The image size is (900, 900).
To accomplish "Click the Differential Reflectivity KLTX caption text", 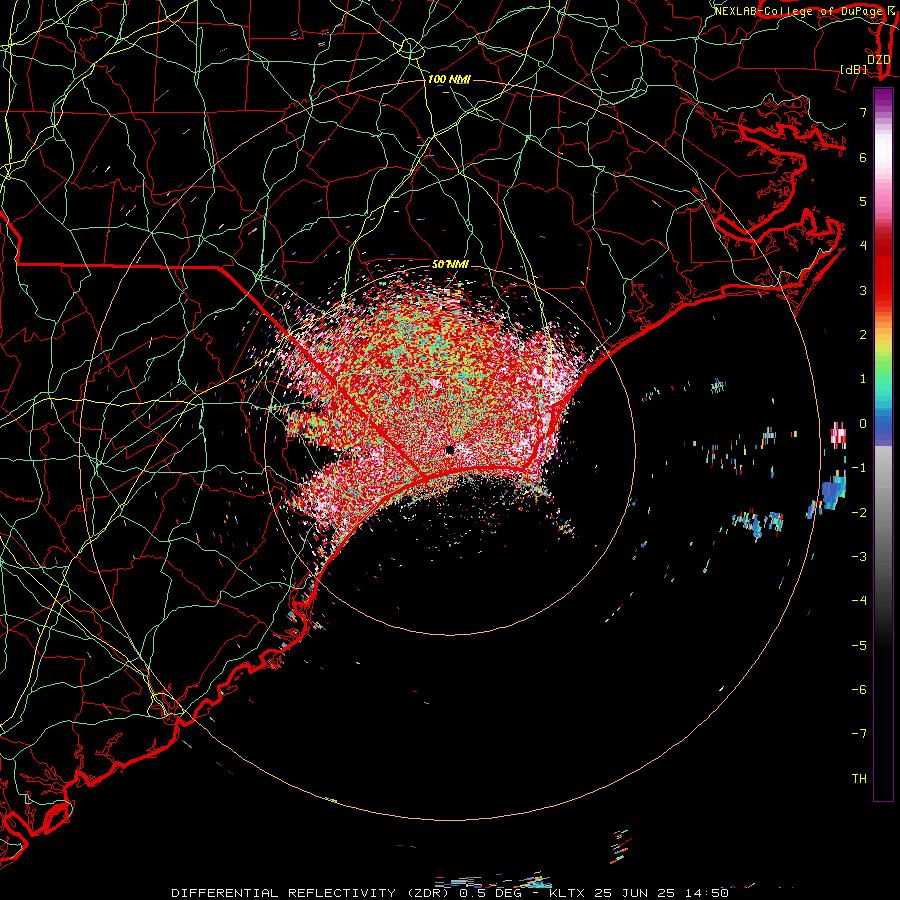I will (x=450, y=893).
